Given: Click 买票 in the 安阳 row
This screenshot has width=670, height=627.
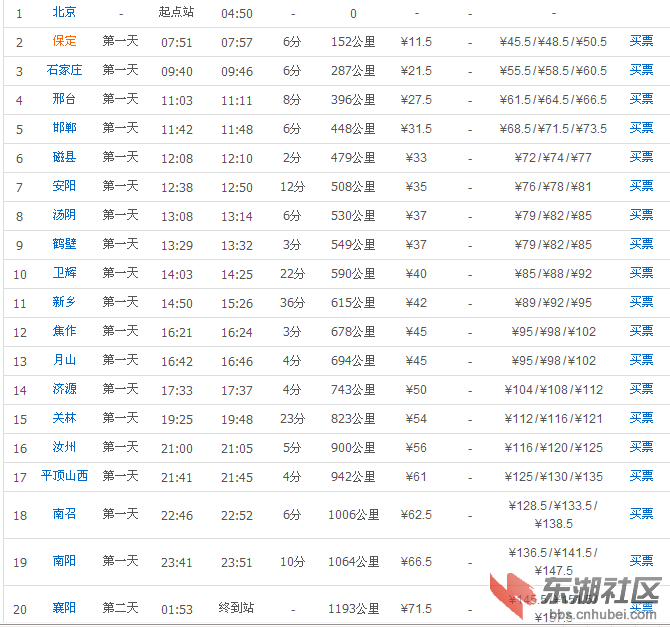Looking at the screenshot, I should coord(641,186).
